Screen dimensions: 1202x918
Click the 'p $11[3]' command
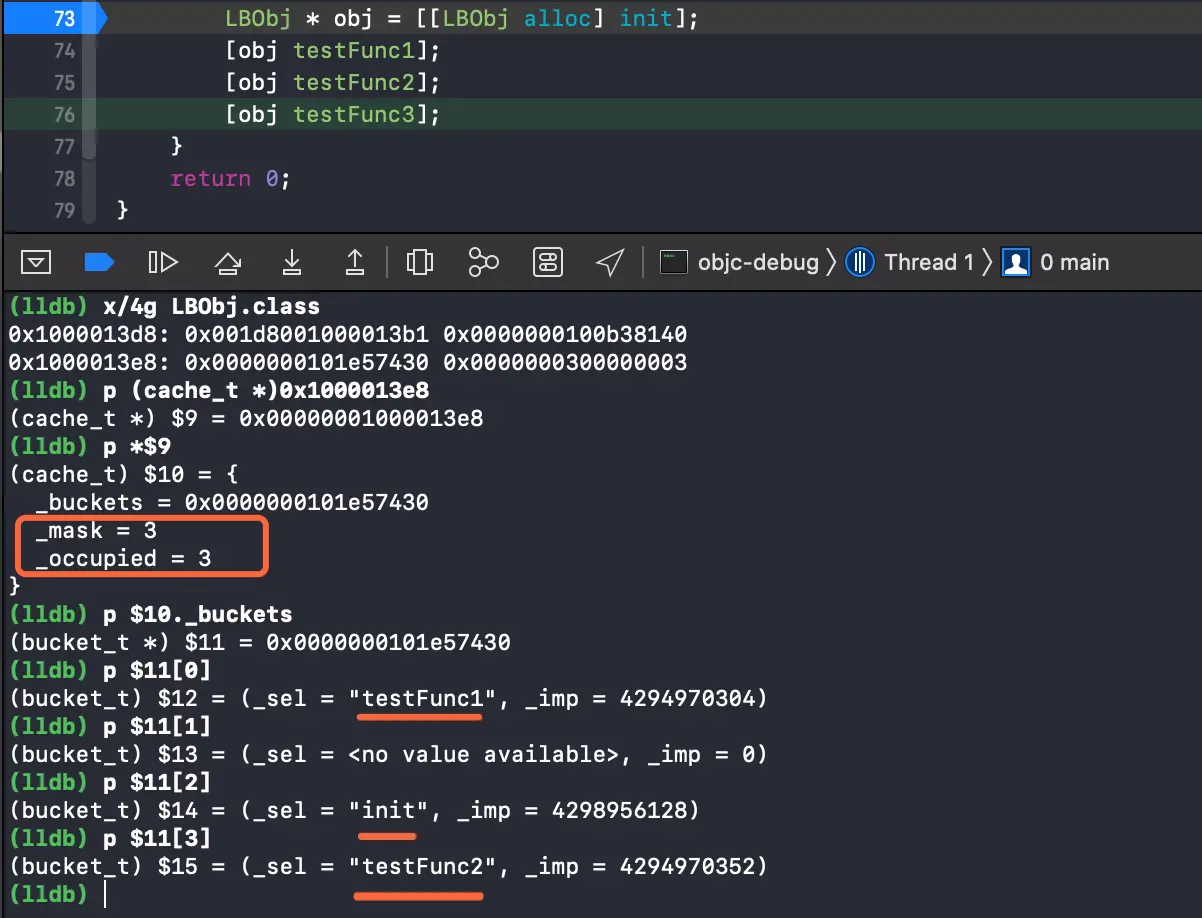point(157,838)
